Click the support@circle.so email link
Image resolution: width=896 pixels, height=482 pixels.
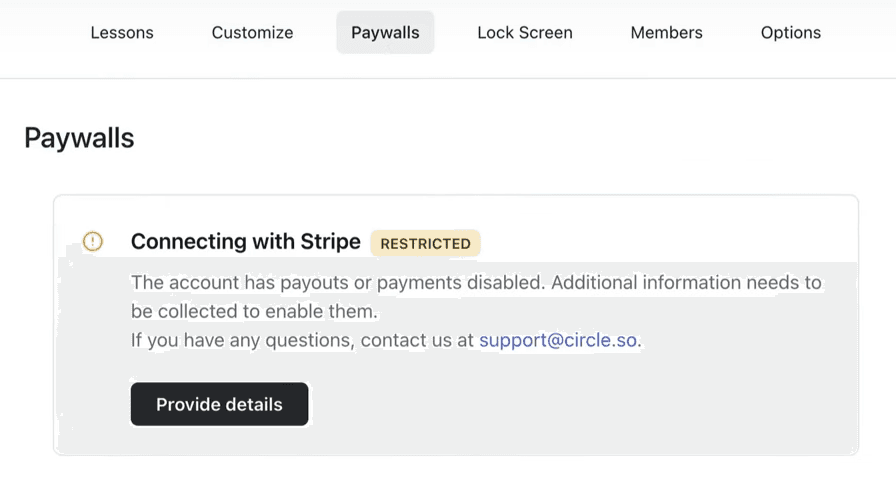(x=558, y=340)
